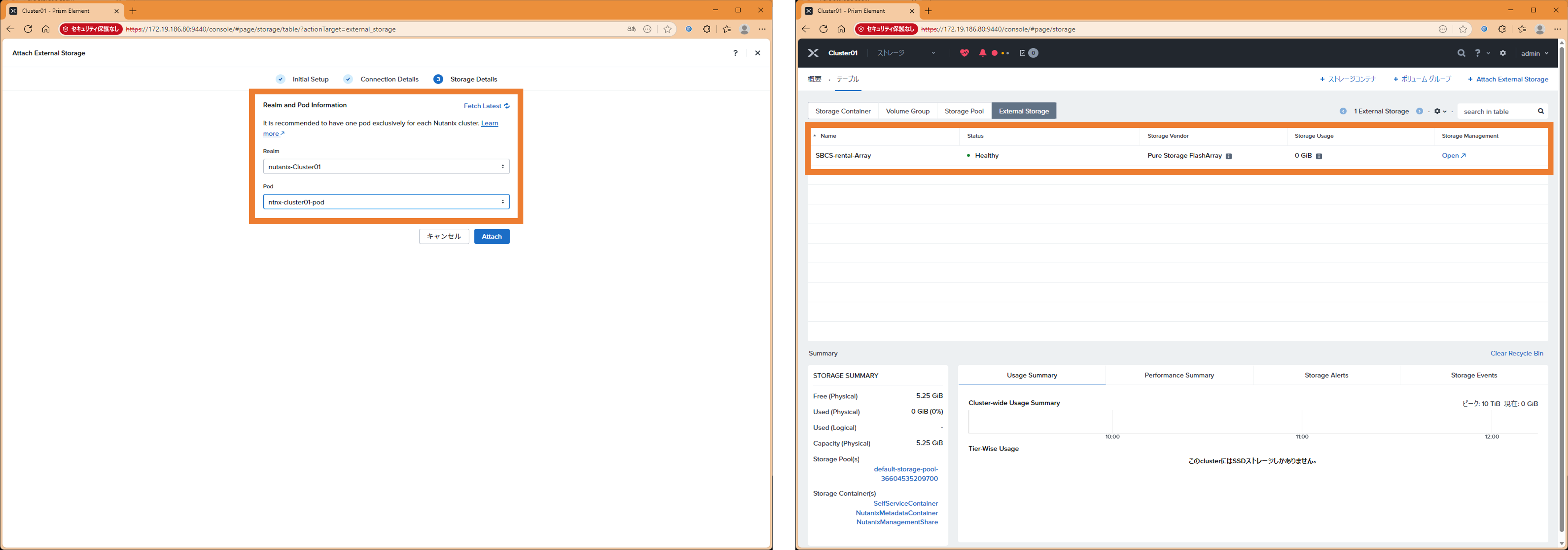
Task: Open the settings gear in Prism header
Action: coord(1503,53)
